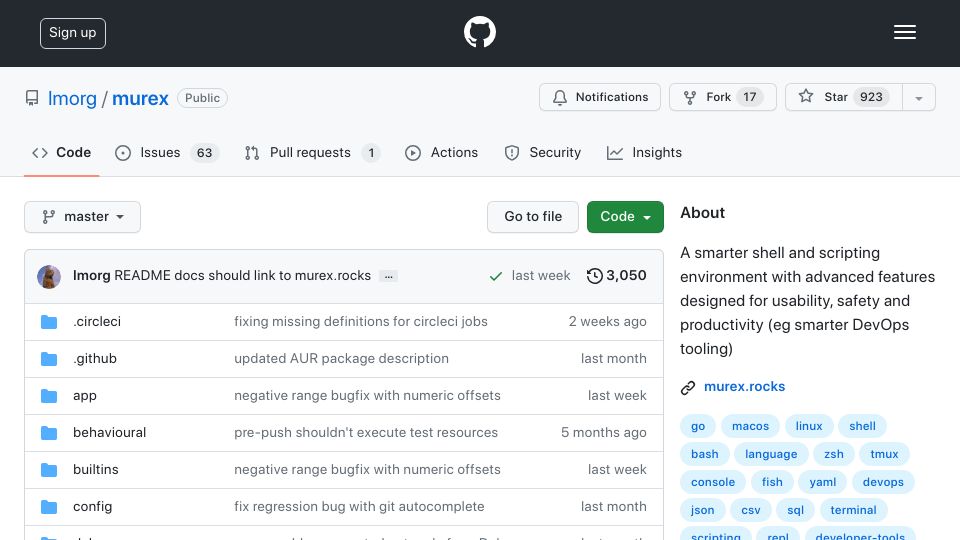This screenshot has width=960, height=540.
Task: Click the link icon beside murex.rocks
Action: click(688, 388)
